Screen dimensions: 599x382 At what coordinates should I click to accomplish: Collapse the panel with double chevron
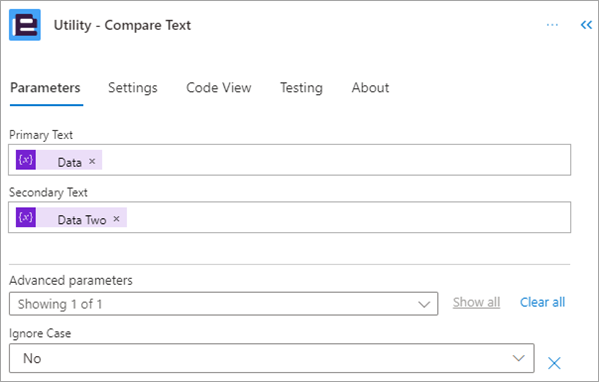coord(586,25)
